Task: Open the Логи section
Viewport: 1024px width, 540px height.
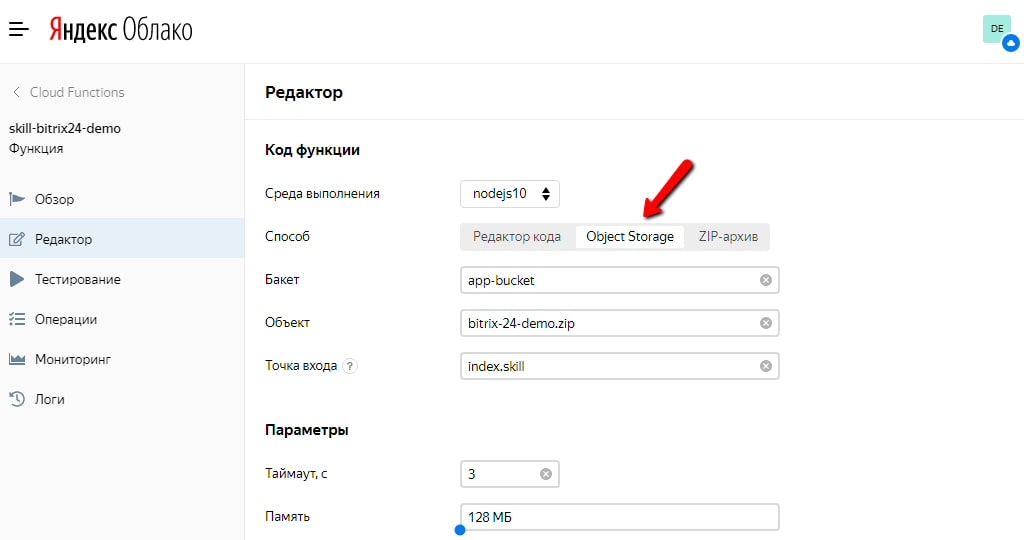Action: [x=122, y=398]
